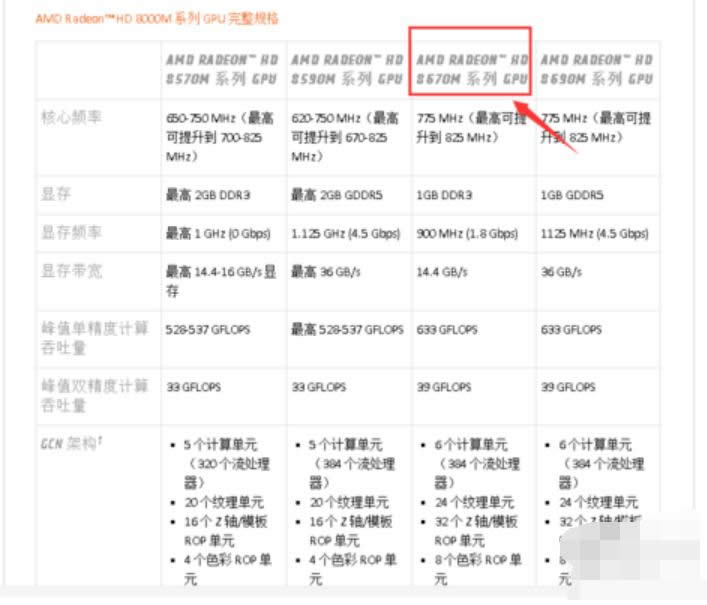Viewport: 707px width, 605px height.
Task: Click 4个色彩 ROP 单元 in the 8590M column
Action: pos(353,569)
